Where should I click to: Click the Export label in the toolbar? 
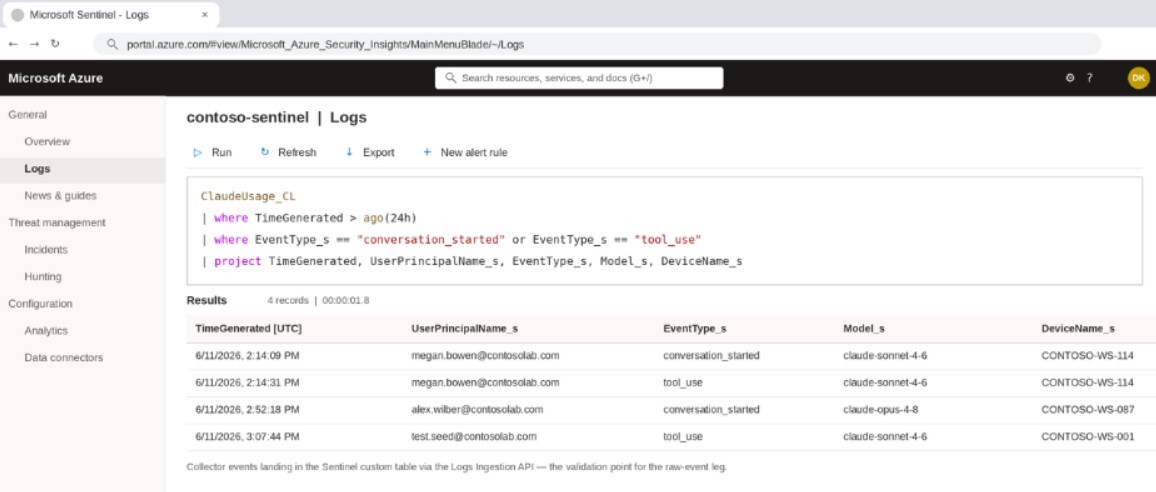point(378,153)
